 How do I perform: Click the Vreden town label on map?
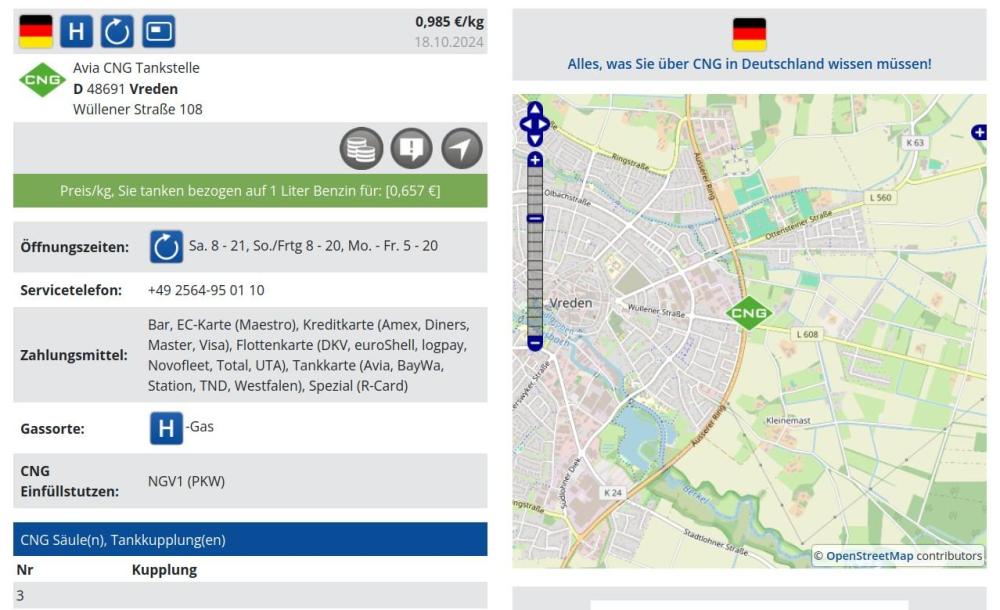click(571, 303)
